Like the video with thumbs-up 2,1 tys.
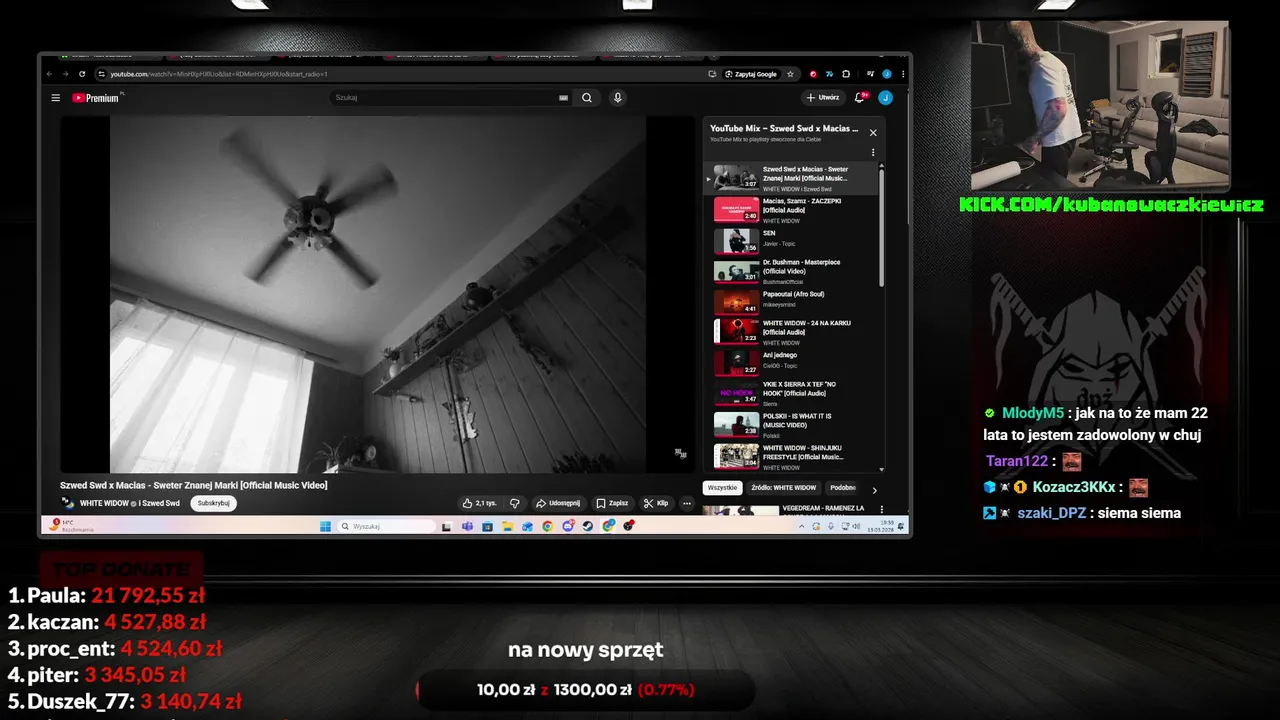 click(479, 503)
